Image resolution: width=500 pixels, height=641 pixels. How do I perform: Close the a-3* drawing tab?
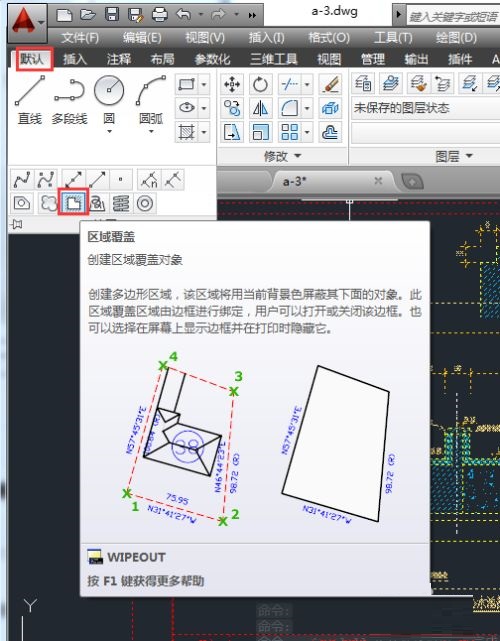(x=379, y=181)
